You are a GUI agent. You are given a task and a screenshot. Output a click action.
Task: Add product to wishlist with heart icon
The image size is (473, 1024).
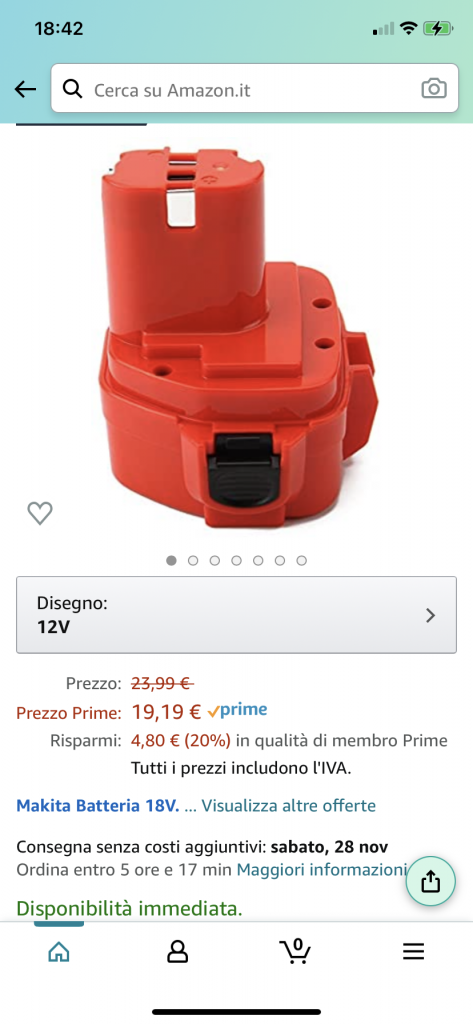tap(40, 513)
